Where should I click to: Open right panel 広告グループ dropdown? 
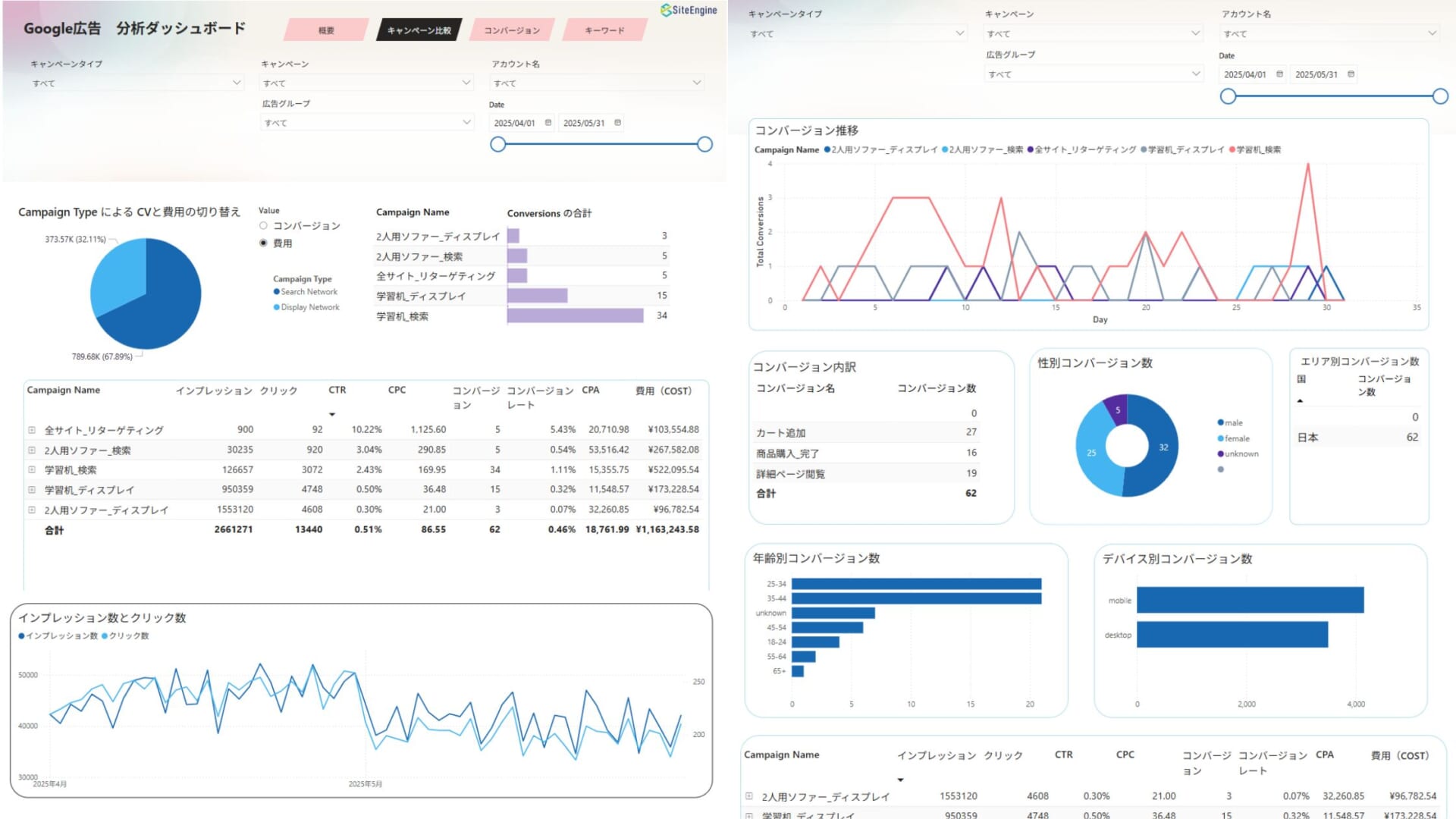(1094, 74)
